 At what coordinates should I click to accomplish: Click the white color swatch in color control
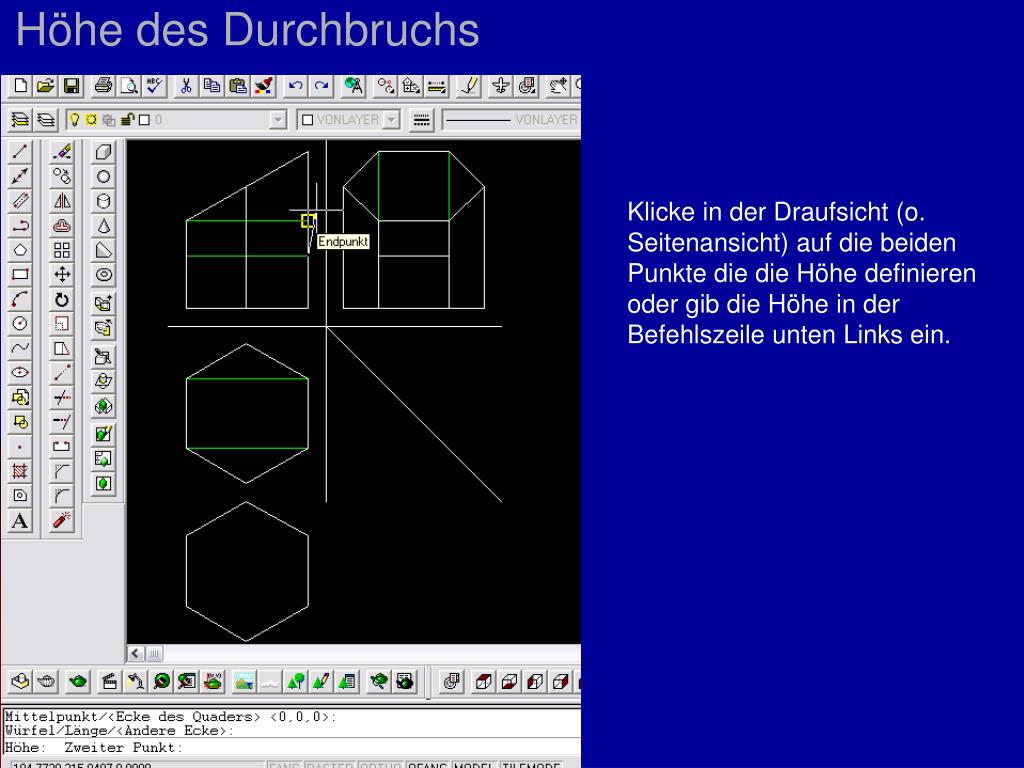[x=308, y=120]
